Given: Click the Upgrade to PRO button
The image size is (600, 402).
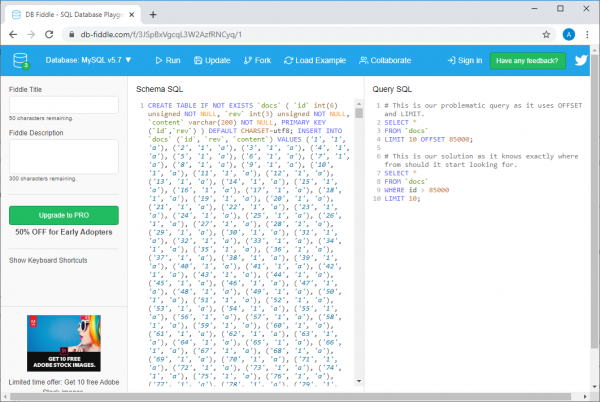Looking at the screenshot, I should point(63,215).
